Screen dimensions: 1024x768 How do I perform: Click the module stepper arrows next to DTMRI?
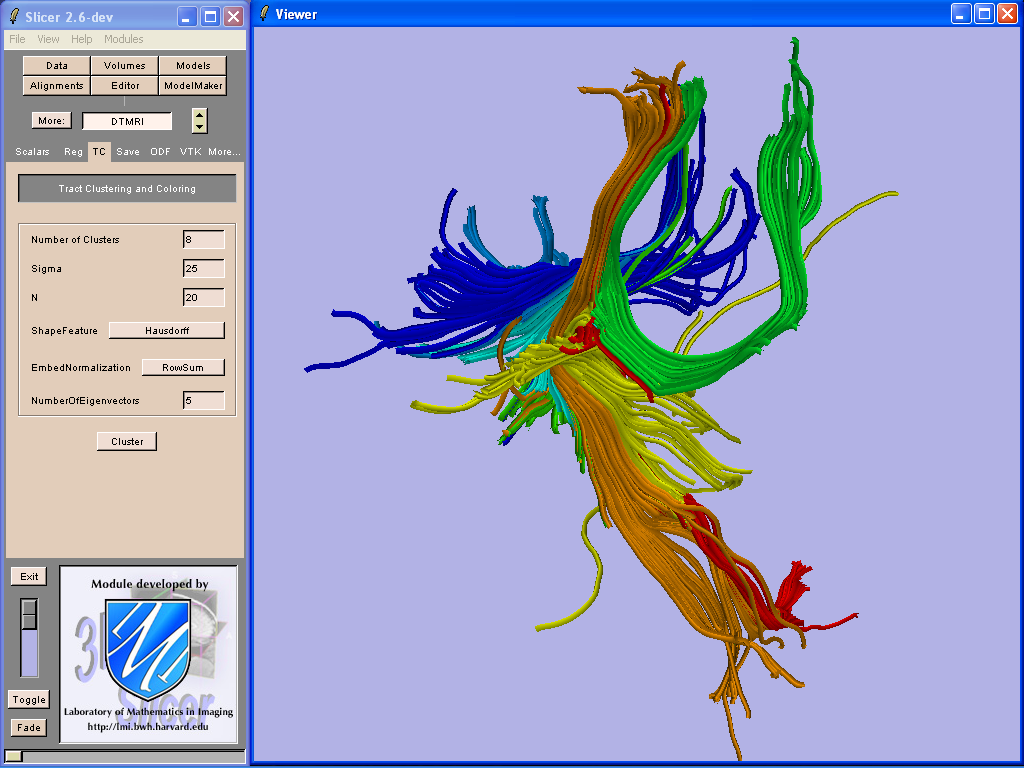tap(200, 121)
